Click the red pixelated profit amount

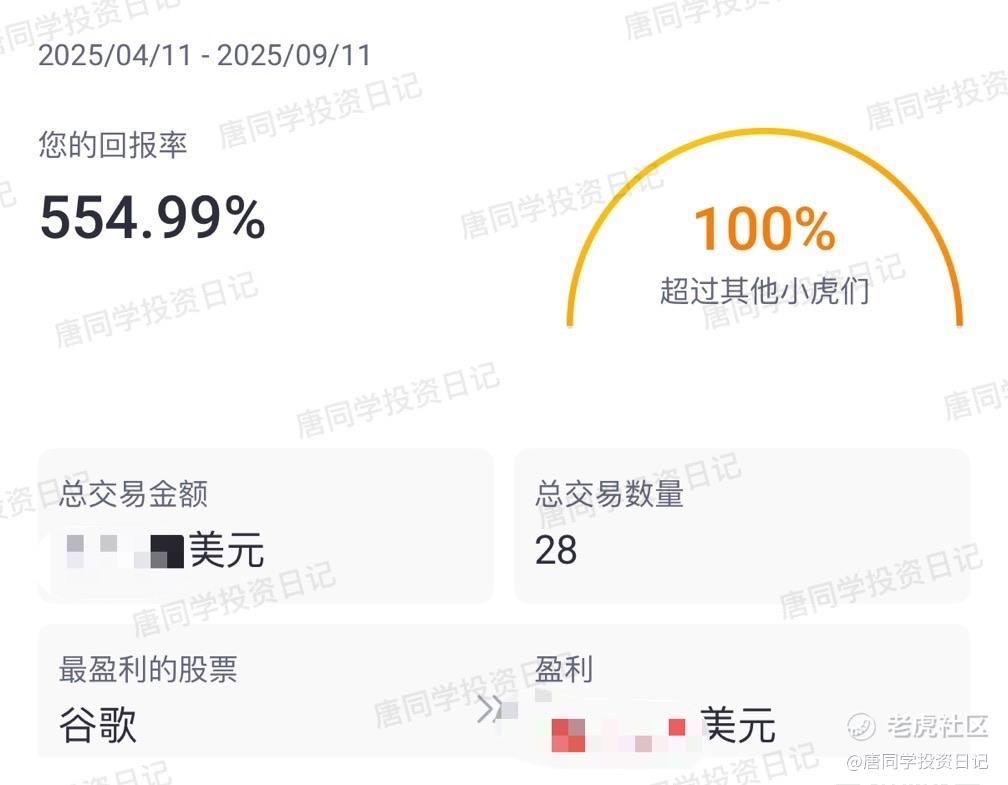[x=618, y=728]
